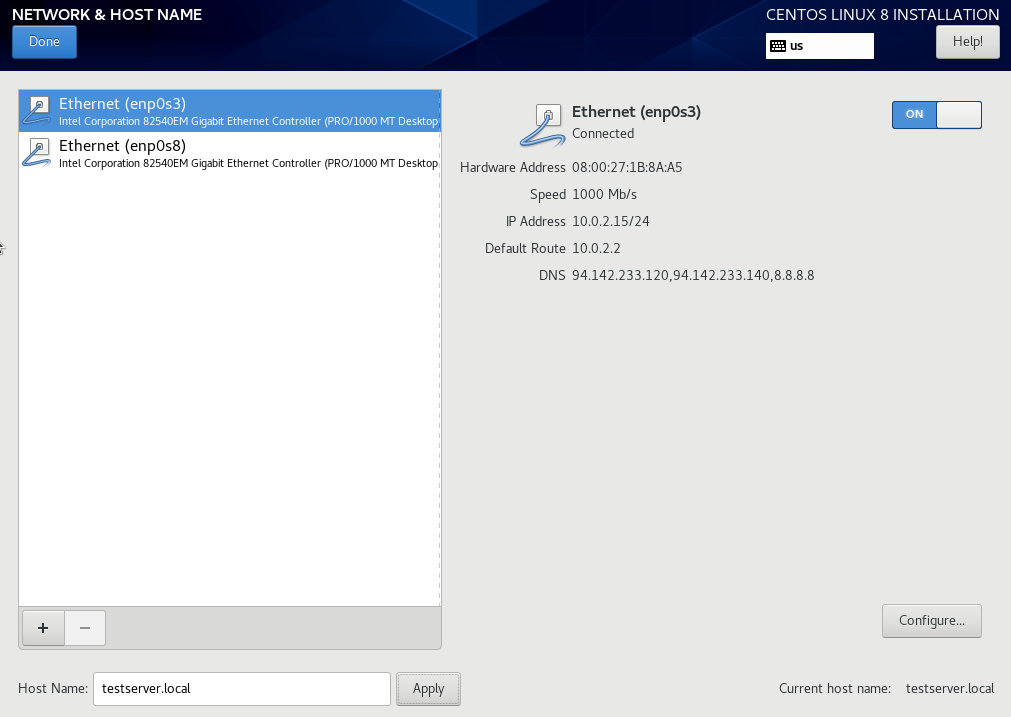Add a new network device with plus button
Image resolution: width=1011 pixels, height=717 pixels.
click(43, 628)
